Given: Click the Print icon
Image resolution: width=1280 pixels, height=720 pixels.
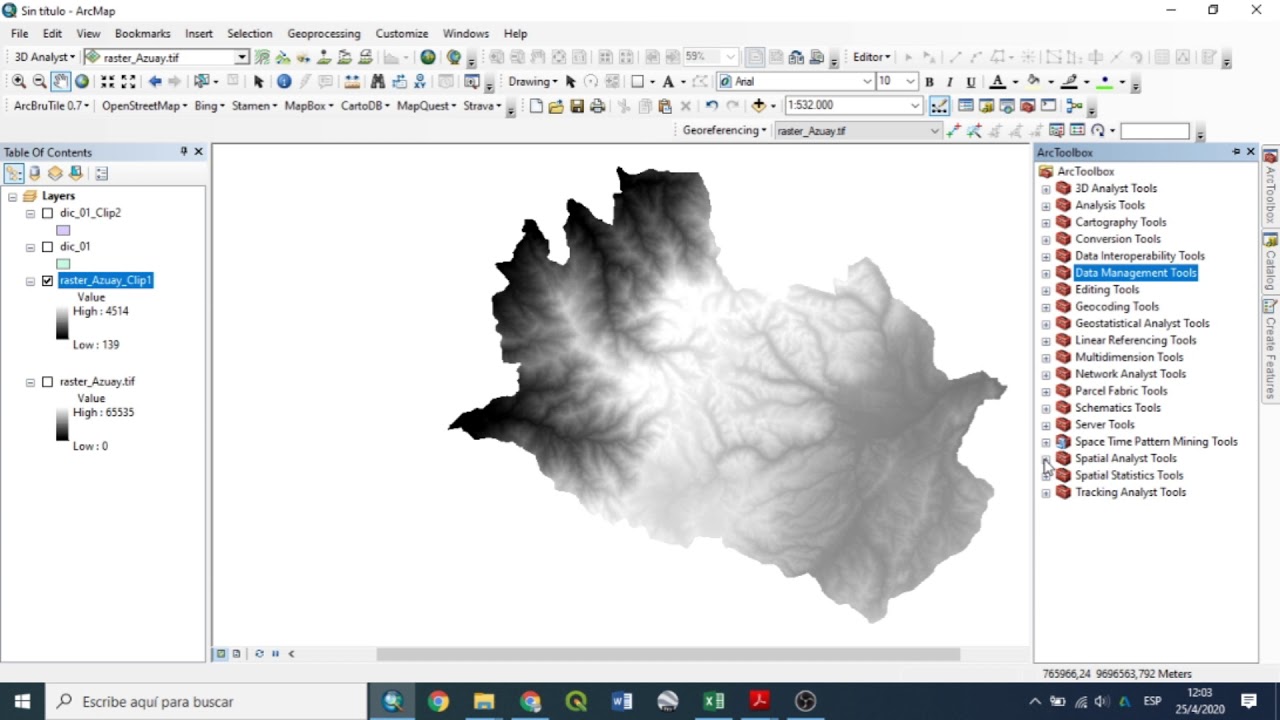Looking at the screenshot, I should pos(598,105).
